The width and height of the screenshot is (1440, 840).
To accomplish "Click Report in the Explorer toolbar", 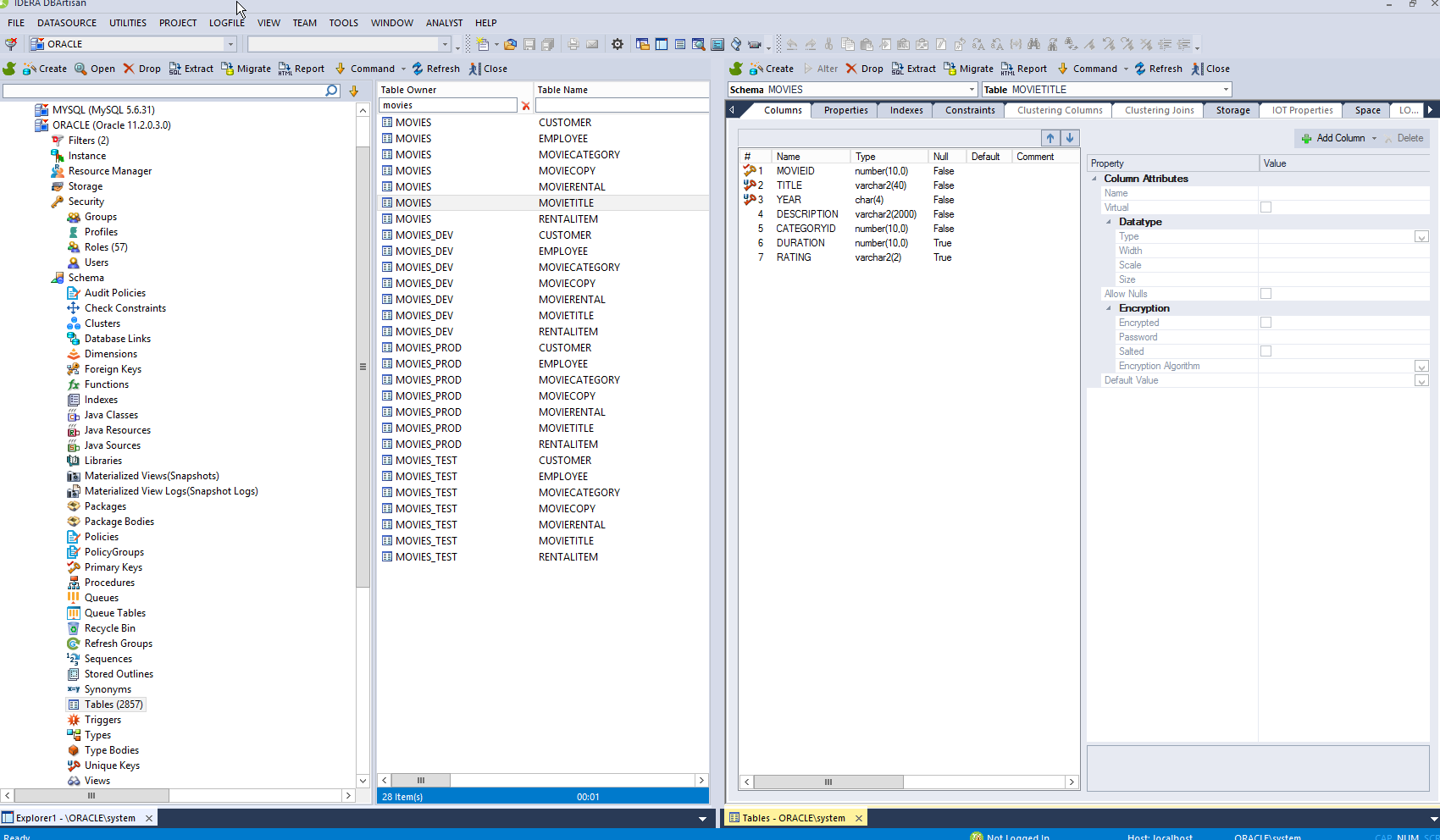I will (302, 69).
